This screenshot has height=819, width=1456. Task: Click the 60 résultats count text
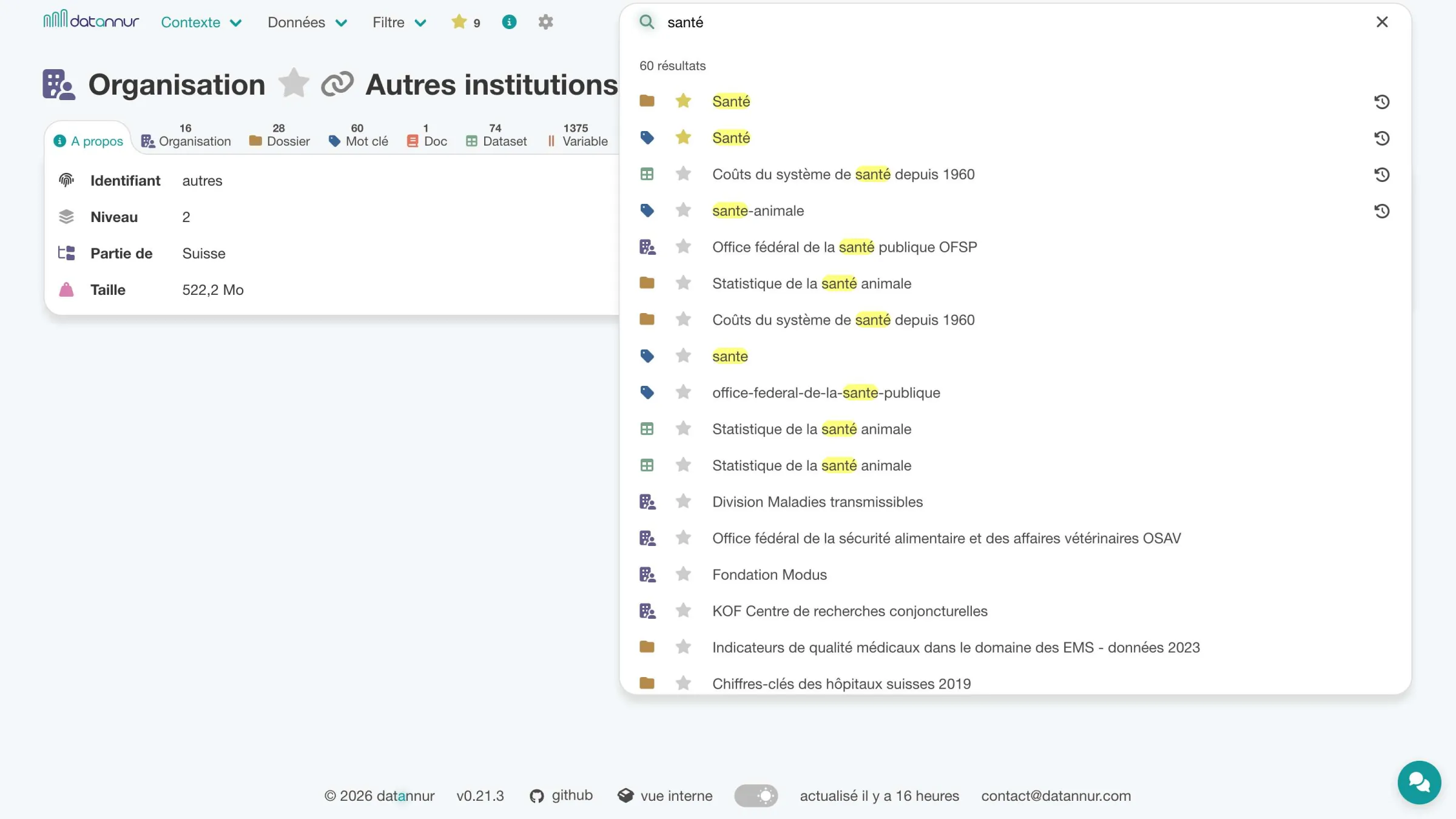click(x=672, y=66)
